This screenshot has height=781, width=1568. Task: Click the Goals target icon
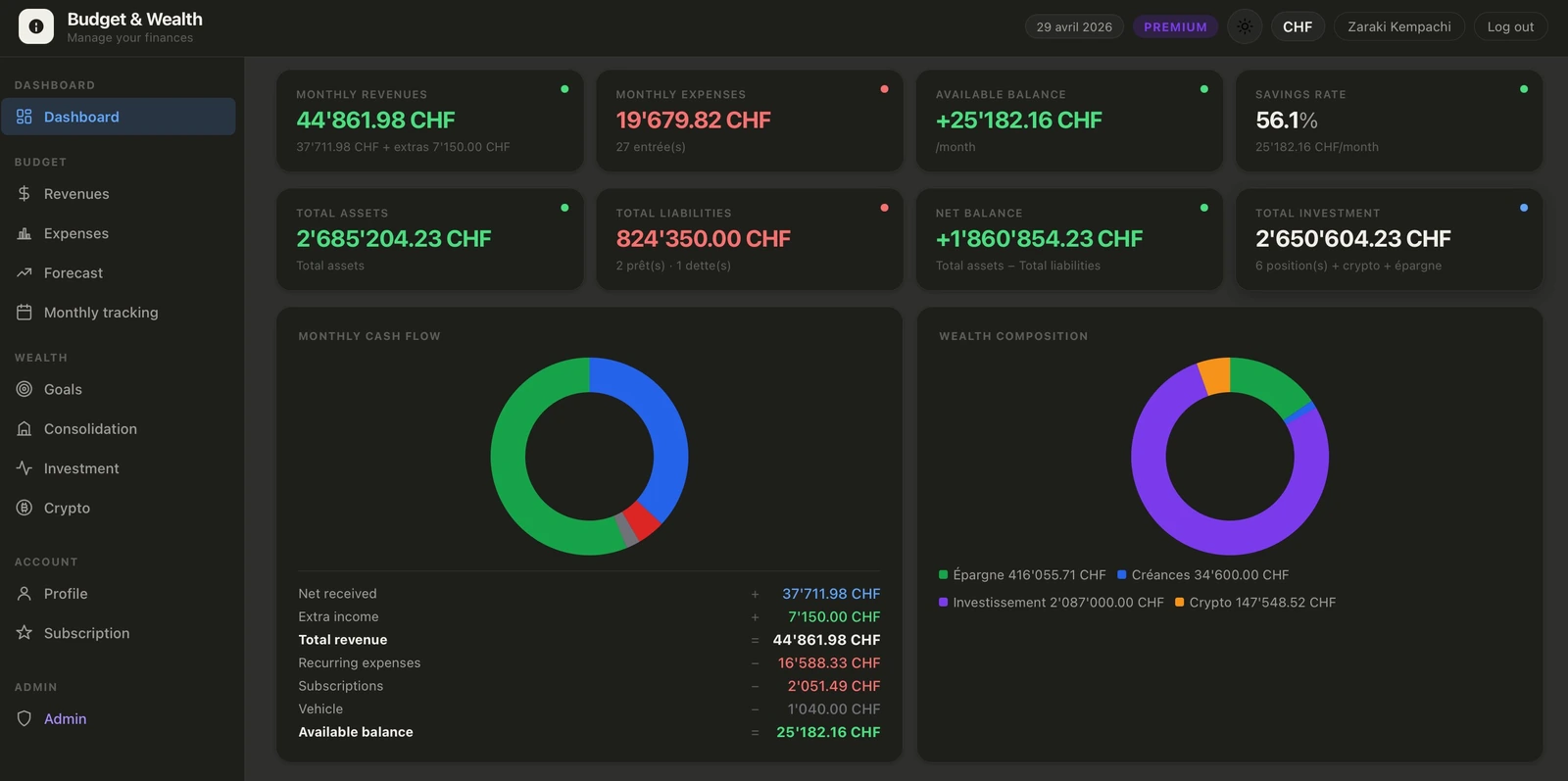(24, 389)
